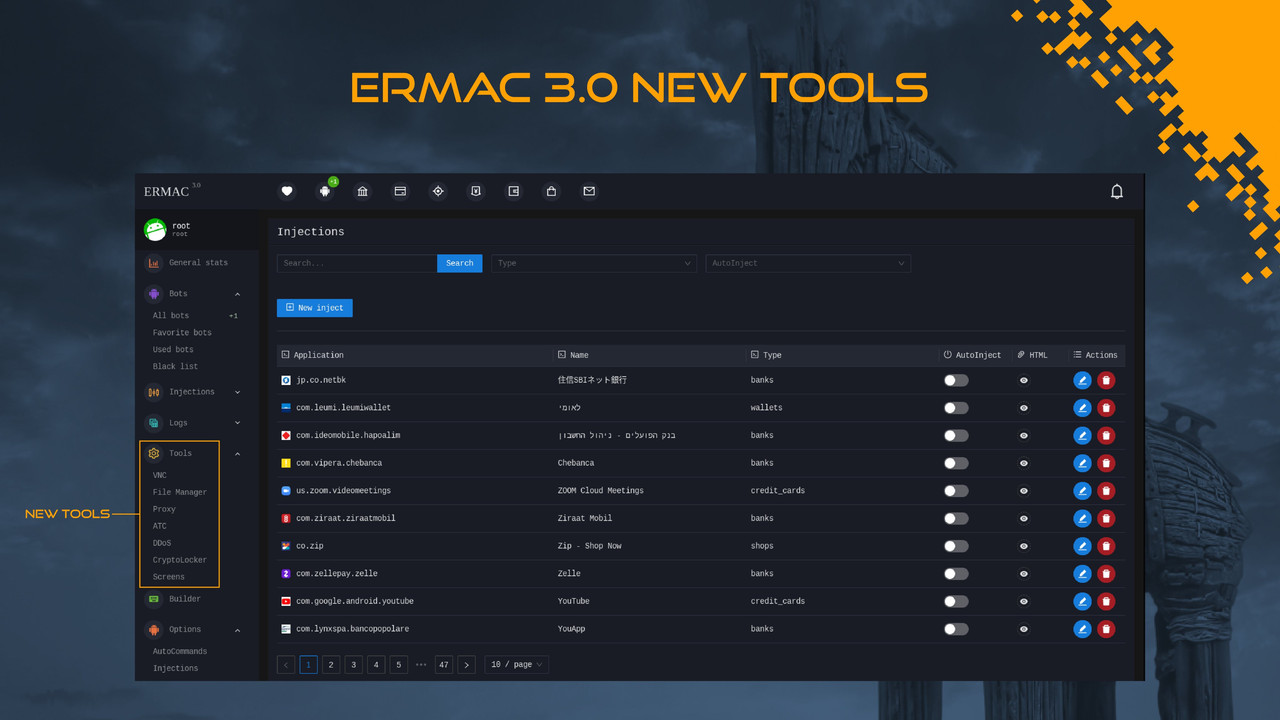Expand the Logs sidebar section
This screenshot has height=720, width=1280.
click(x=237, y=423)
